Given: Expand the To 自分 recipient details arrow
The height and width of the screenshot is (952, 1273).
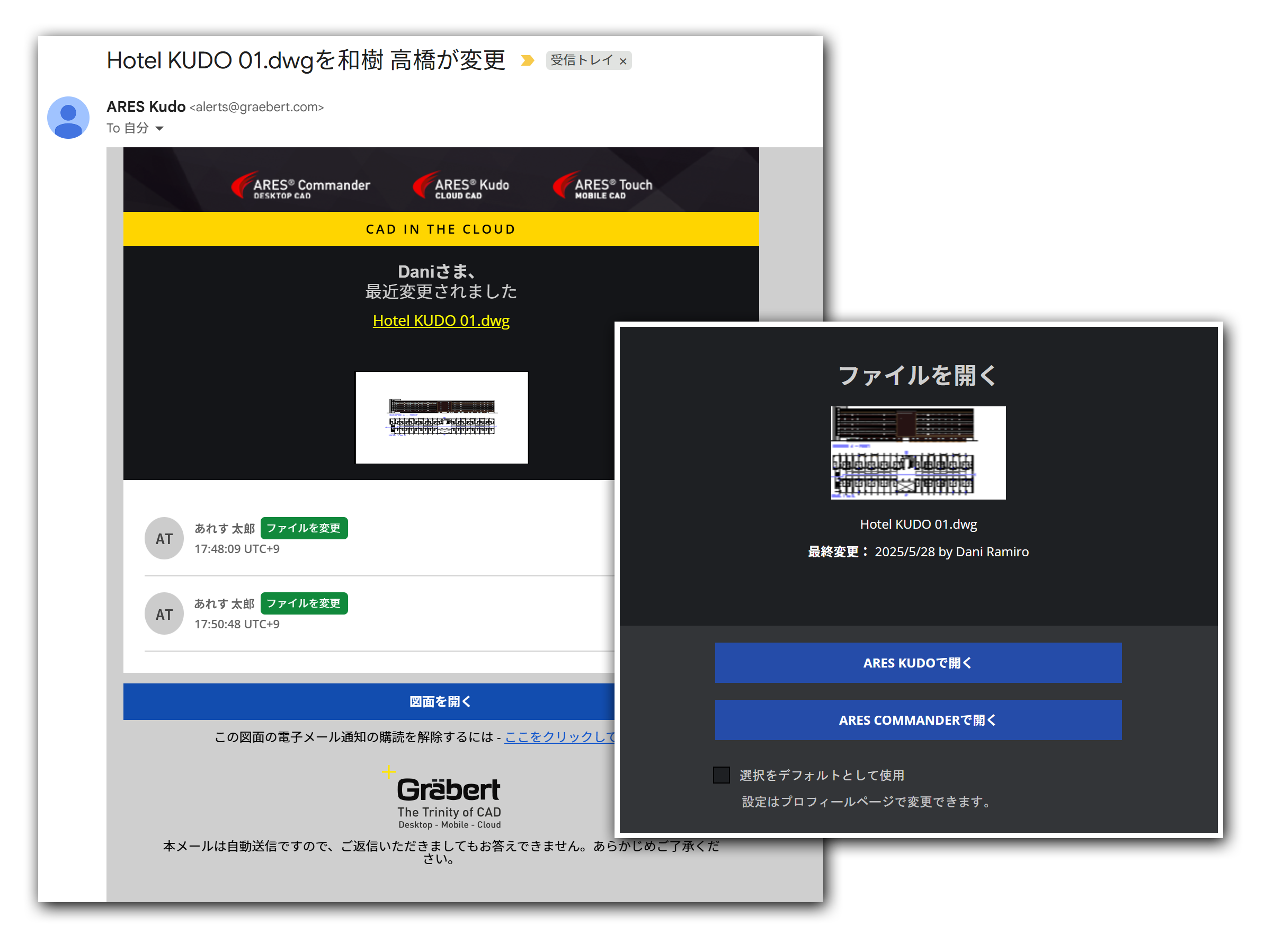Looking at the screenshot, I should (159, 128).
